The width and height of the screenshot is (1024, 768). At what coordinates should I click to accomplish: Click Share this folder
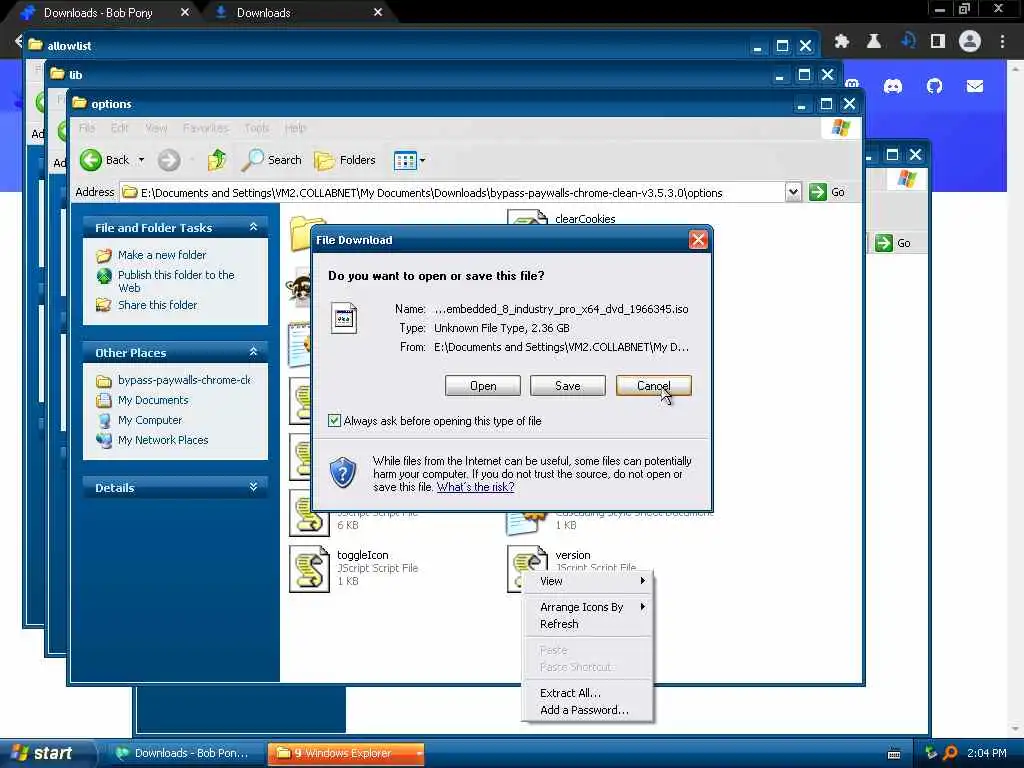tap(157, 305)
